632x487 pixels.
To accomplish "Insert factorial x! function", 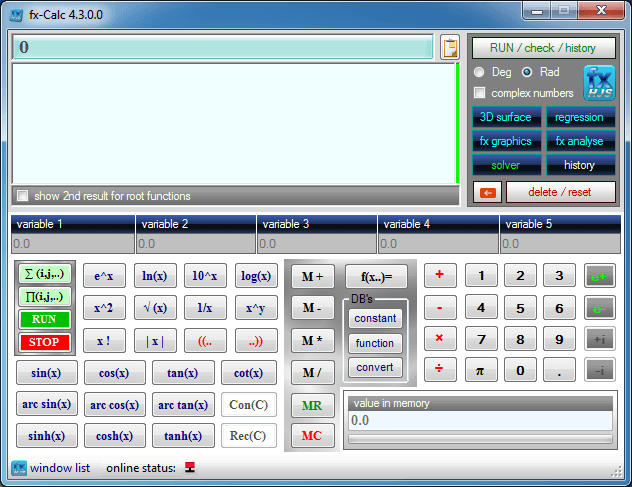I will (104, 341).
